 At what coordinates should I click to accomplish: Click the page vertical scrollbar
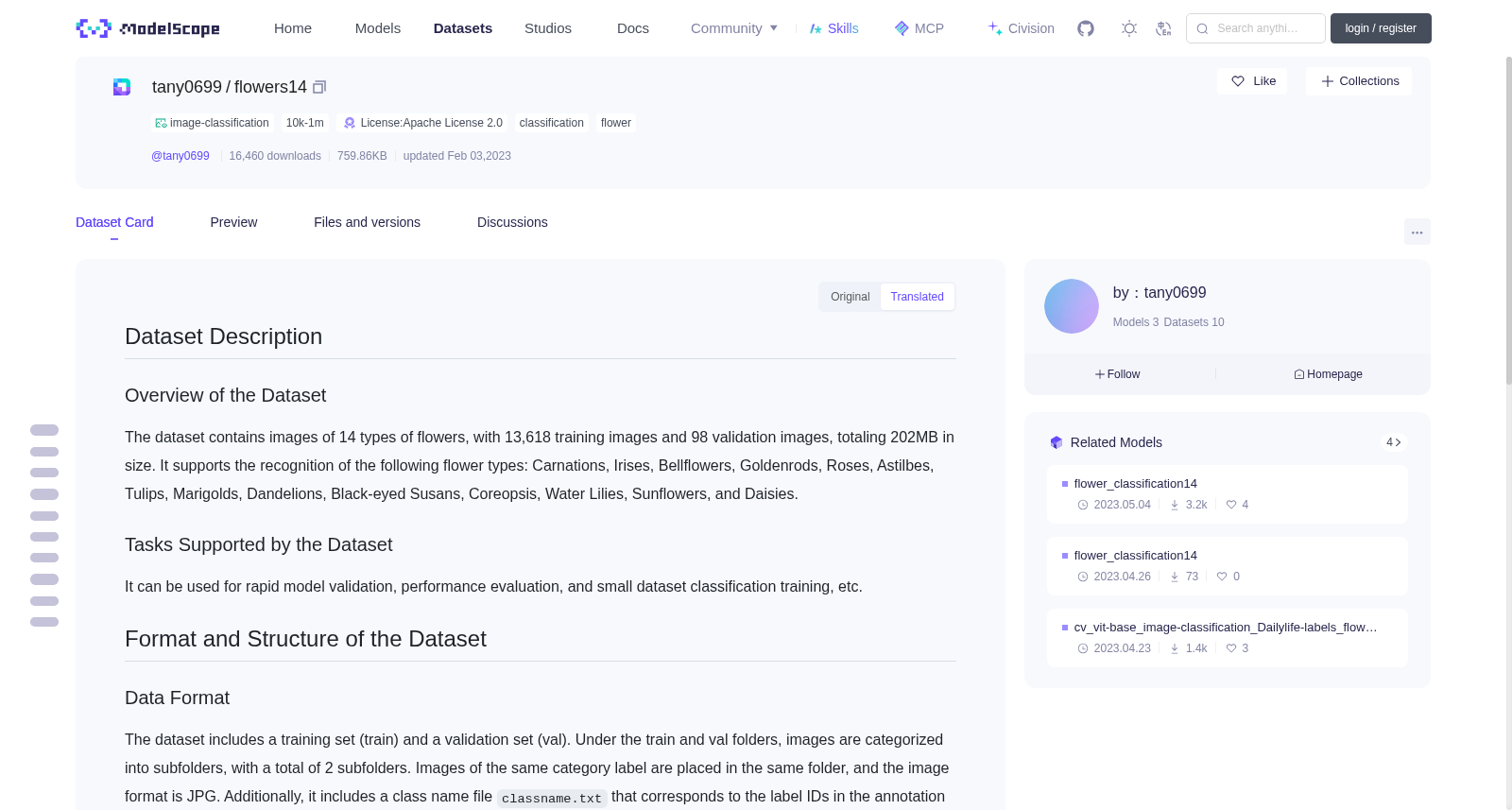pyautogui.click(x=1508, y=219)
